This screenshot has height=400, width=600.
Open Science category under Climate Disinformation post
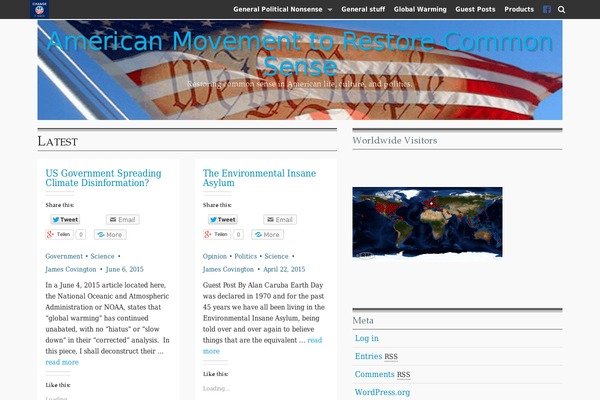click(102, 256)
